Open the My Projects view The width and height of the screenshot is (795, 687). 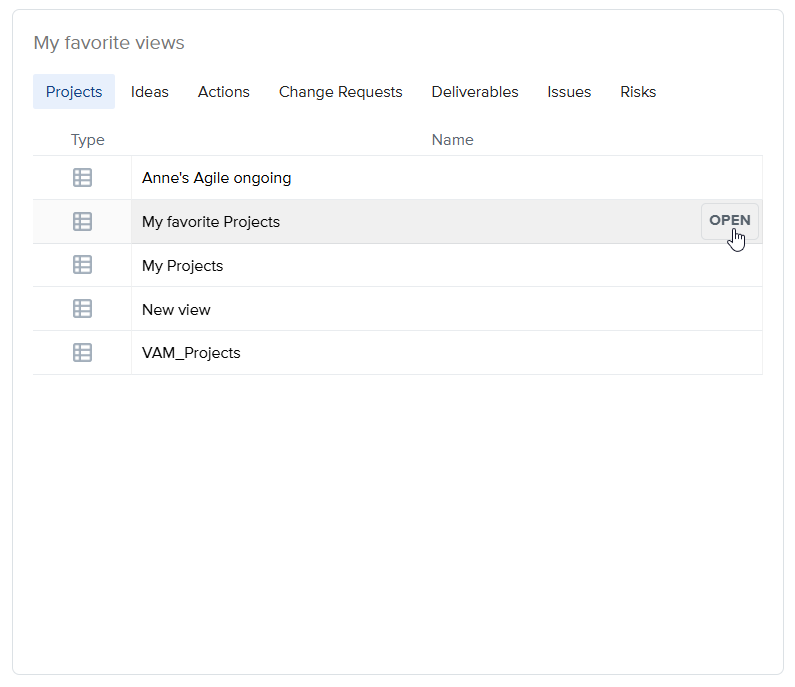click(x=183, y=266)
